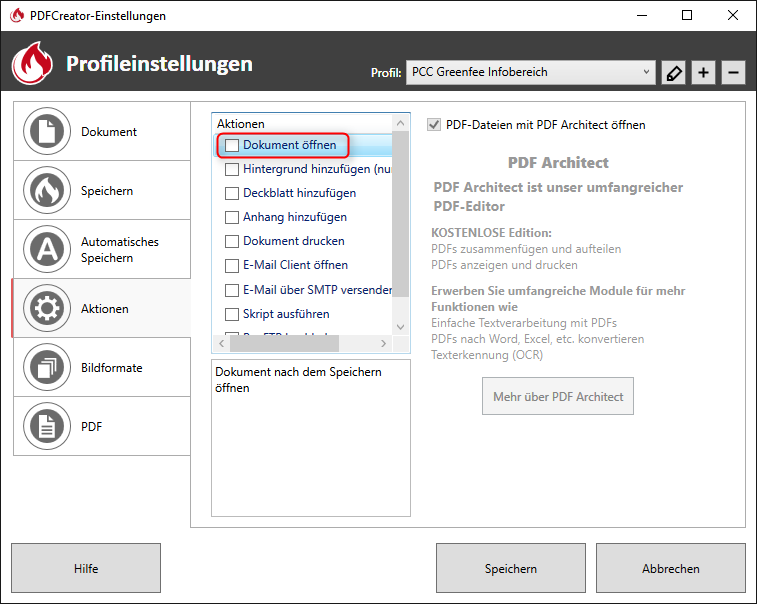
Task: Add a new profile with plus icon
Action: tap(703, 73)
